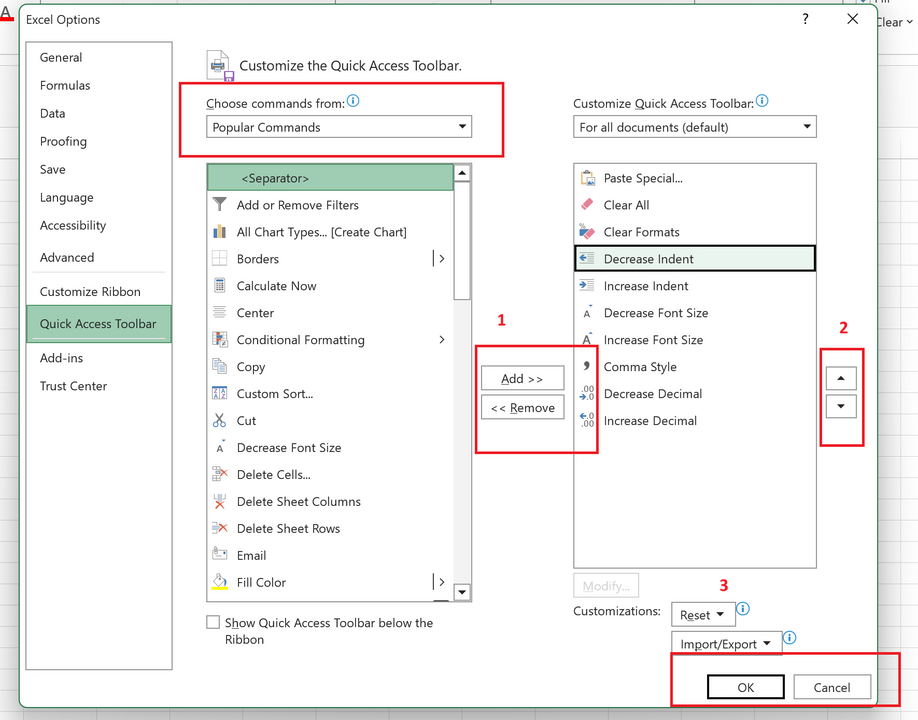918x720 pixels.
Task: Click the Paste Special clipboard icon
Action: pos(587,178)
